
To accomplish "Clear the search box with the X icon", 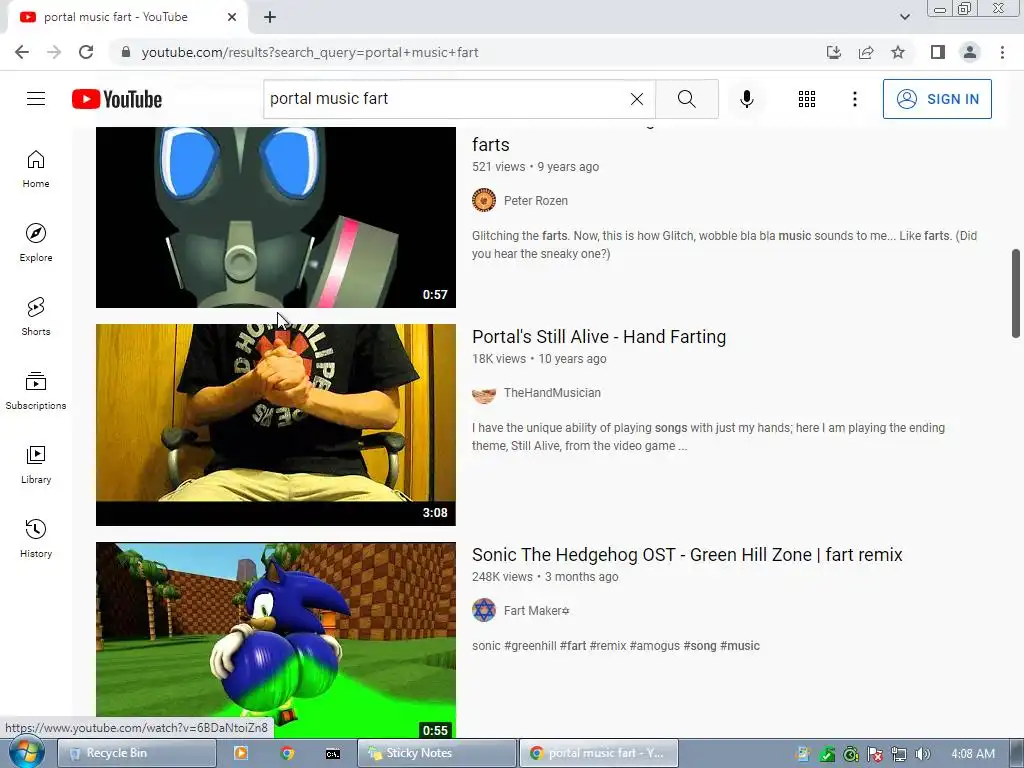I will 637,99.
